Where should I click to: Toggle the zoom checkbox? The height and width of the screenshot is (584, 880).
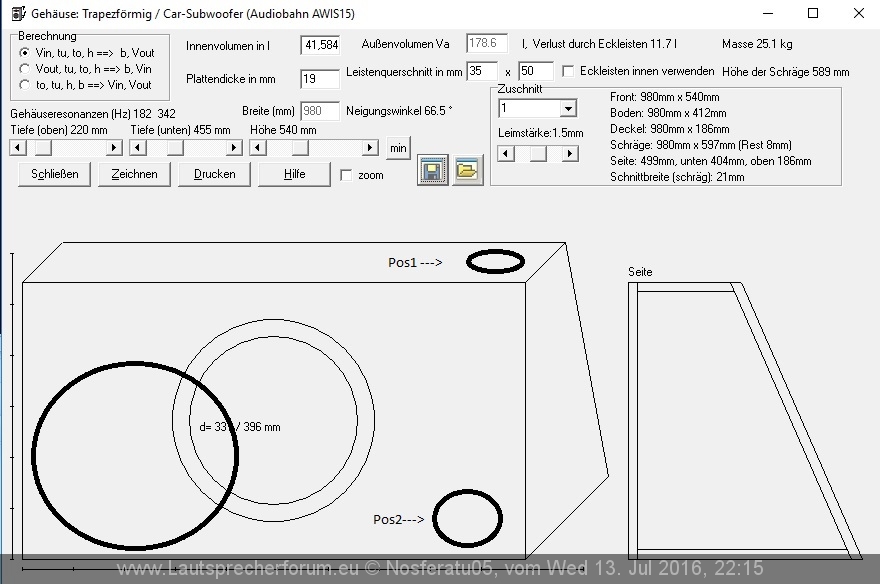click(x=346, y=175)
